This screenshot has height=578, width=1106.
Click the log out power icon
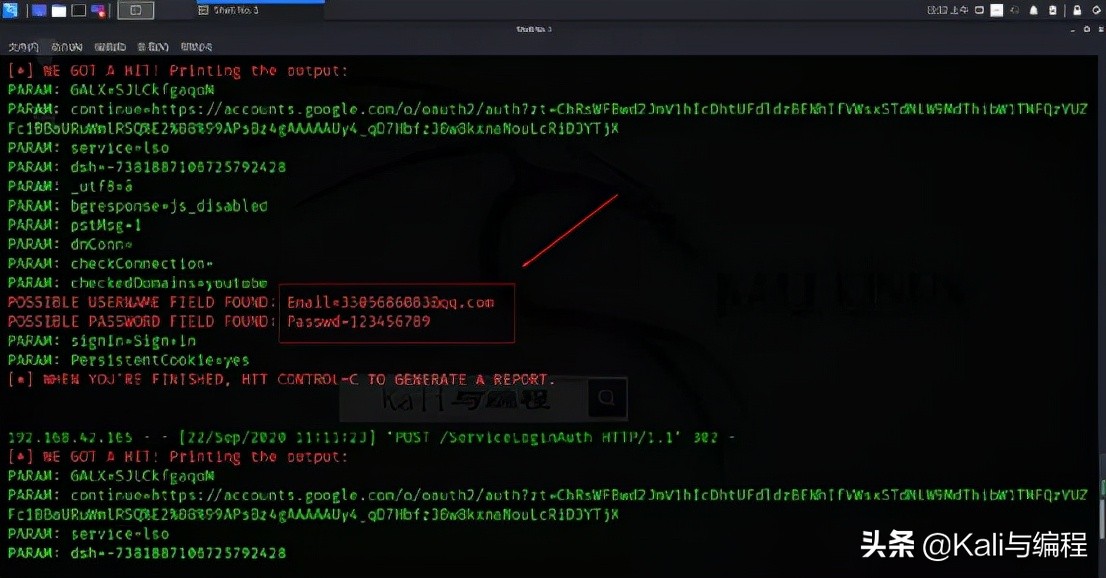1098,10
